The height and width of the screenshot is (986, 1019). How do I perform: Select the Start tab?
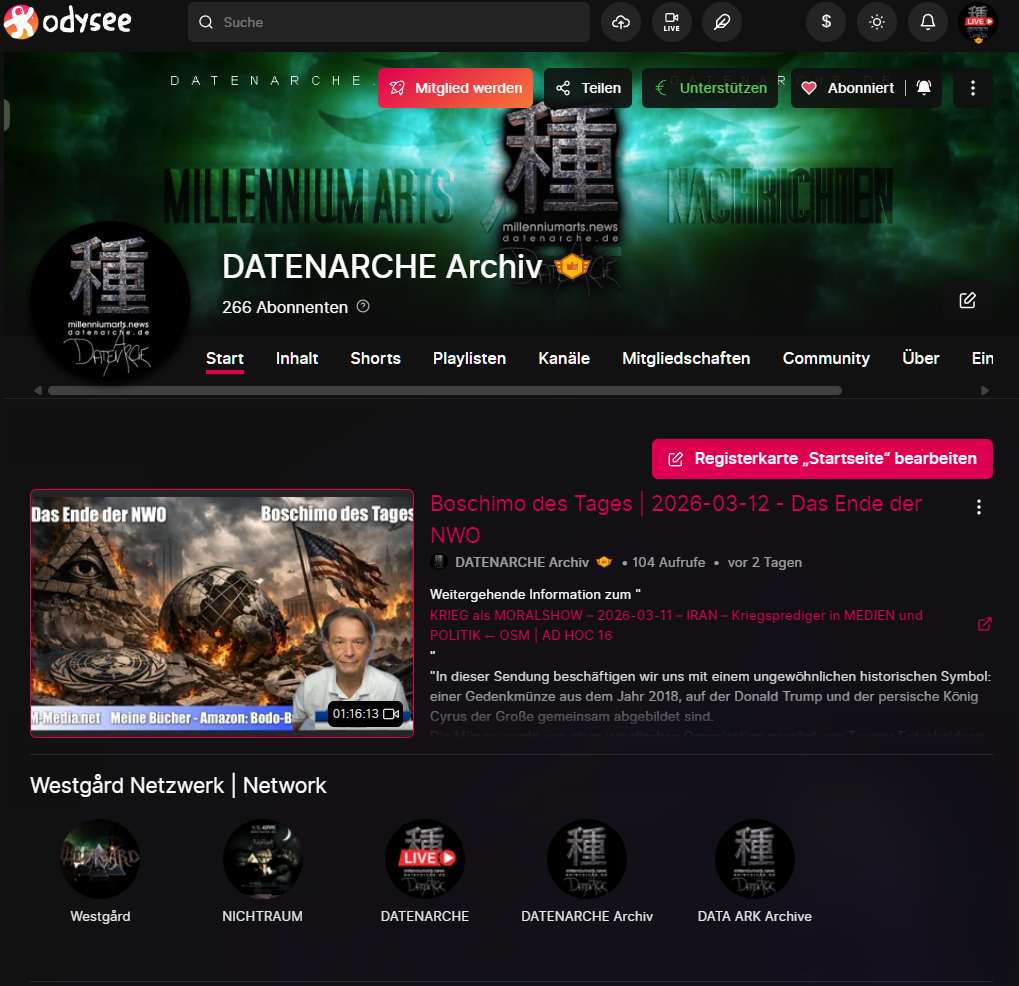(x=225, y=358)
